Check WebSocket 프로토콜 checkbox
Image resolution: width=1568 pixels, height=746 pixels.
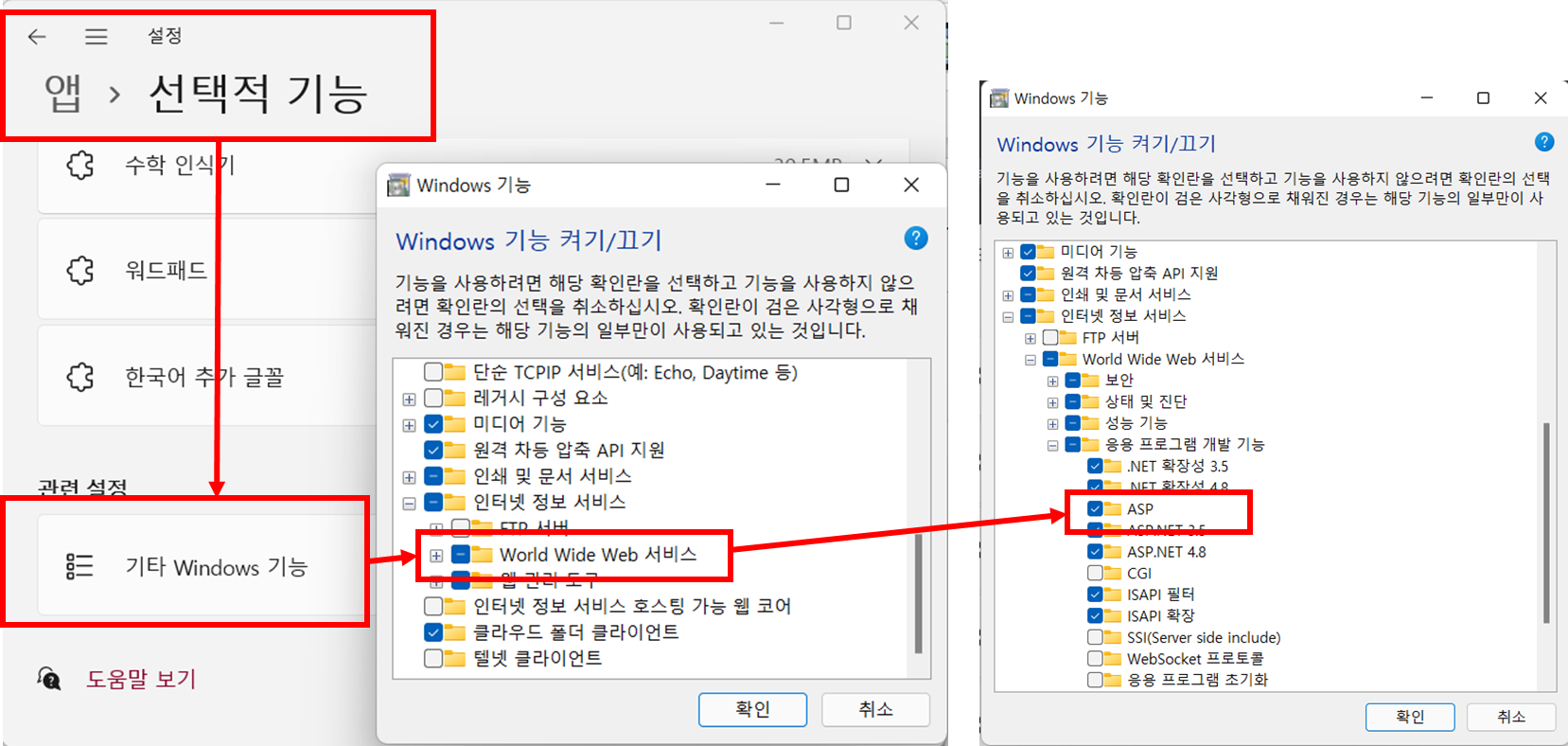click(1095, 658)
